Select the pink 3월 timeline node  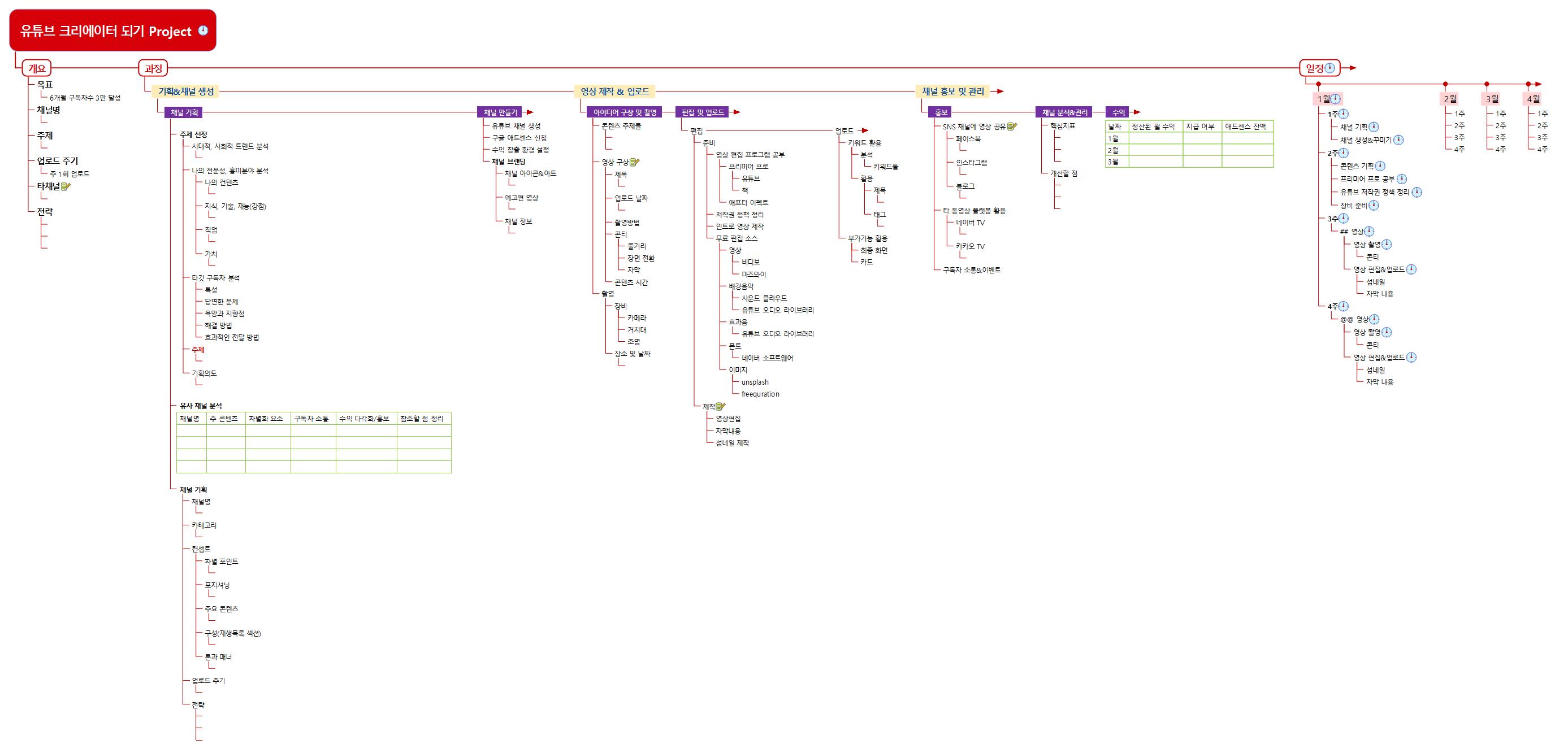1492,98
